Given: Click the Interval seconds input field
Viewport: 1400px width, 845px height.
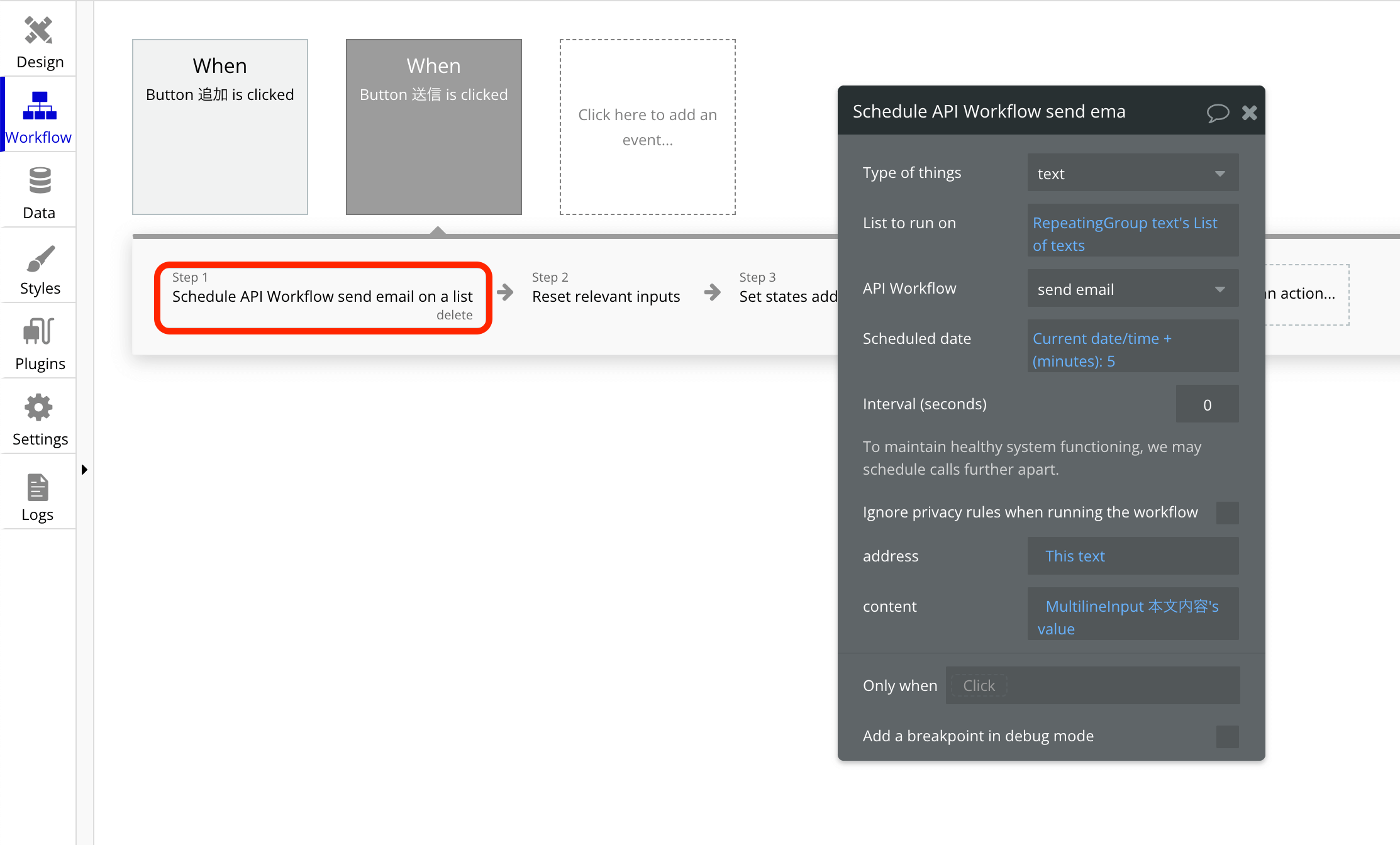Looking at the screenshot, I should [x=1207, y=403].
